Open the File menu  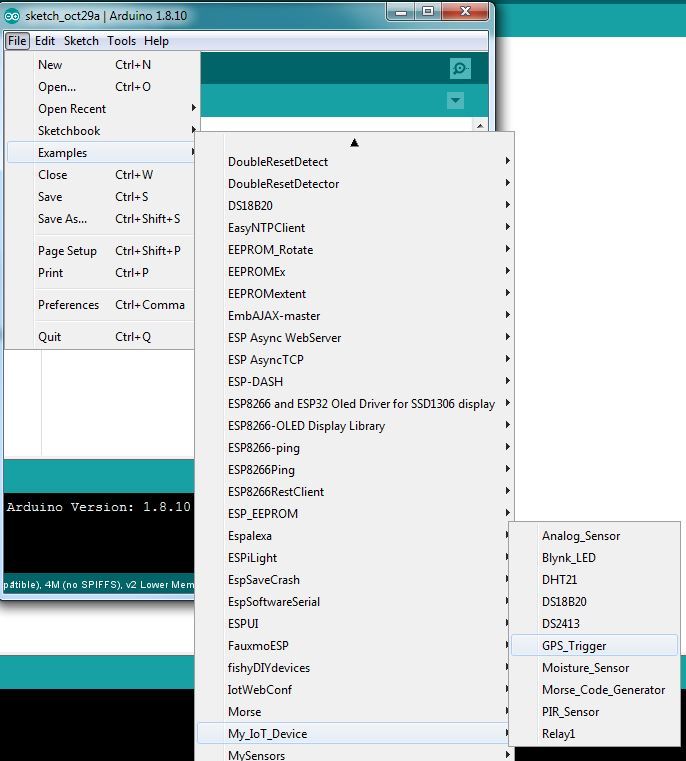[x=17, y=41]
